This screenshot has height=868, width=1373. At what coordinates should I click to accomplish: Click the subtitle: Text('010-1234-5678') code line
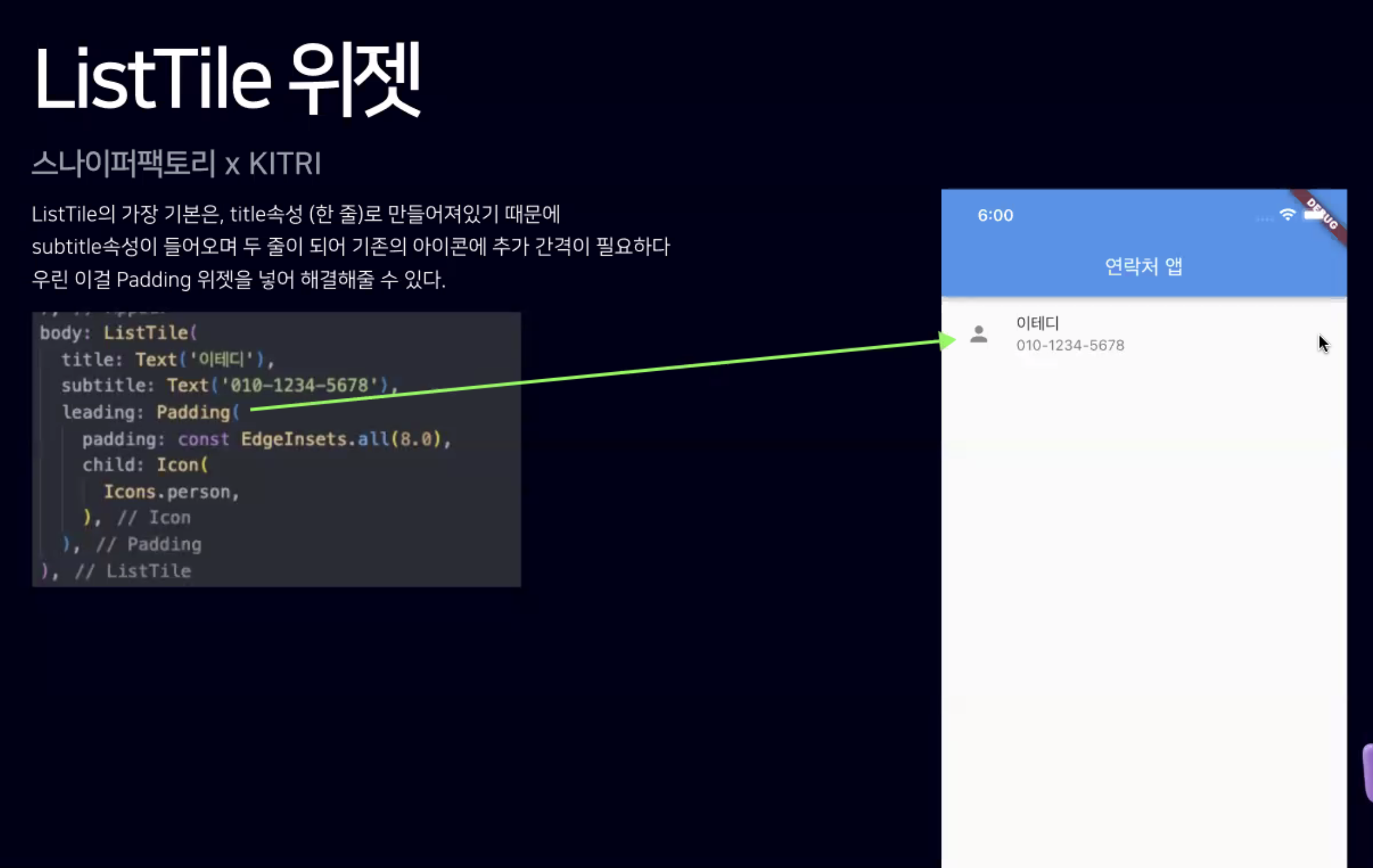(x=229, y=386)
